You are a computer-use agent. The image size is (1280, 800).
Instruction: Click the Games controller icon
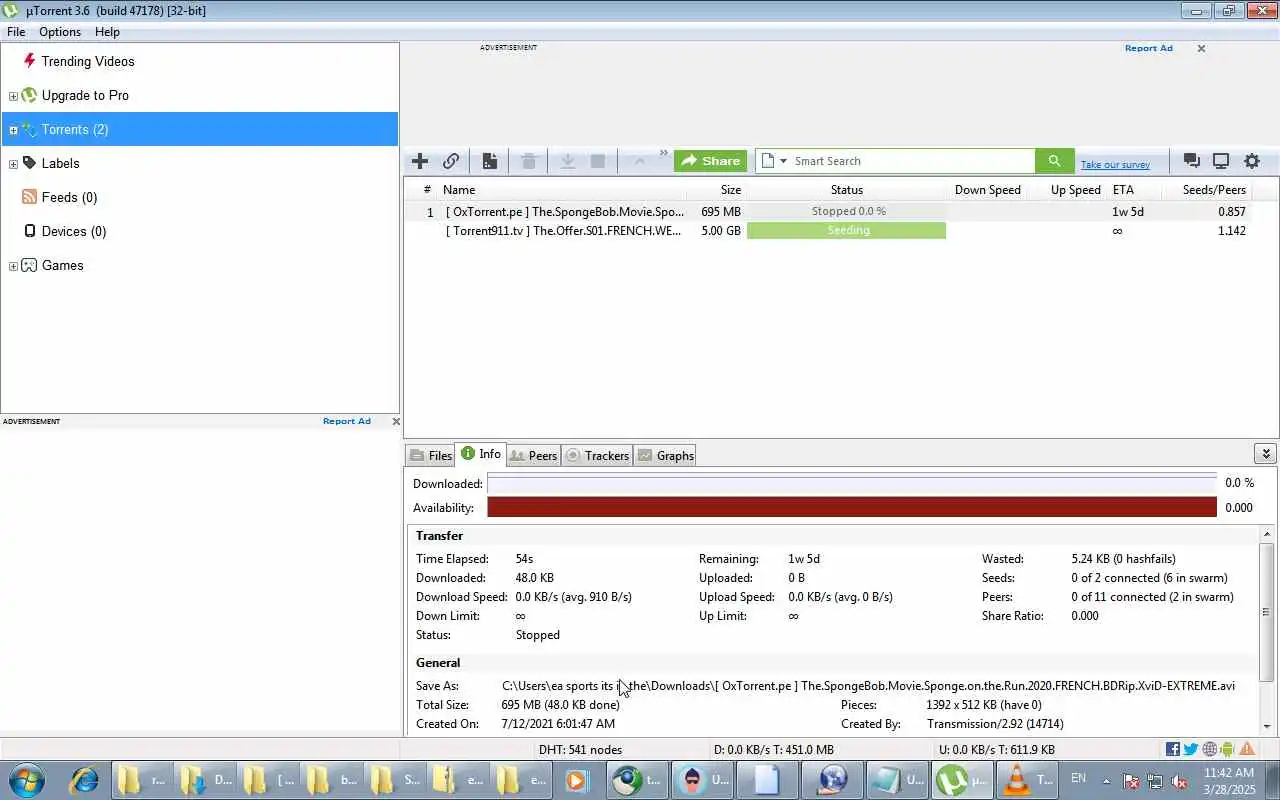pos(30,265)
